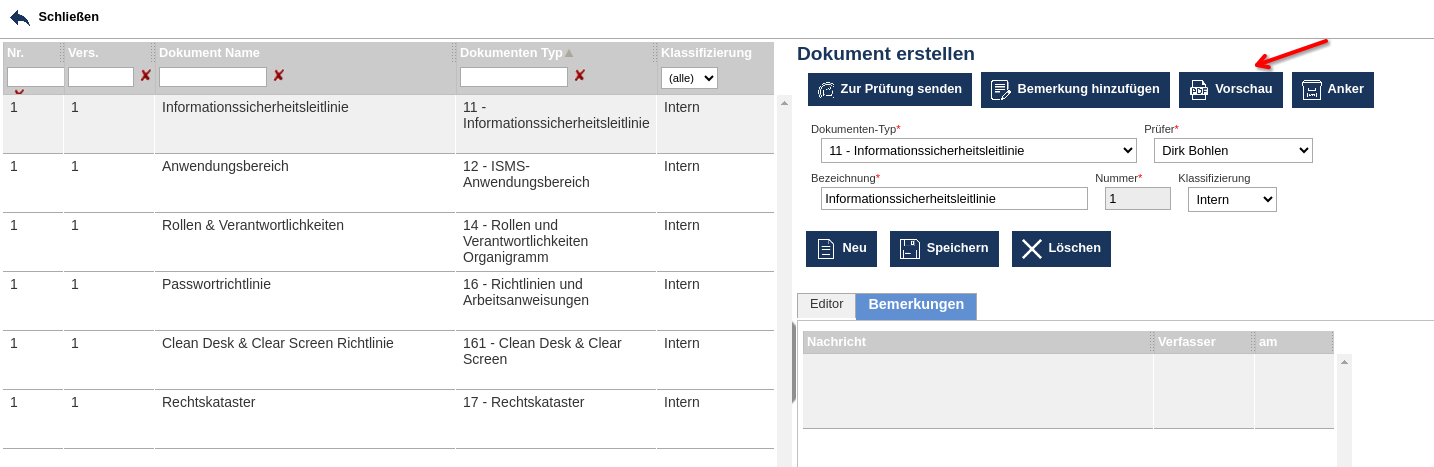Switch to the Bemerkungen tab
Viewport: 1434px width, 467px height.
916,305
